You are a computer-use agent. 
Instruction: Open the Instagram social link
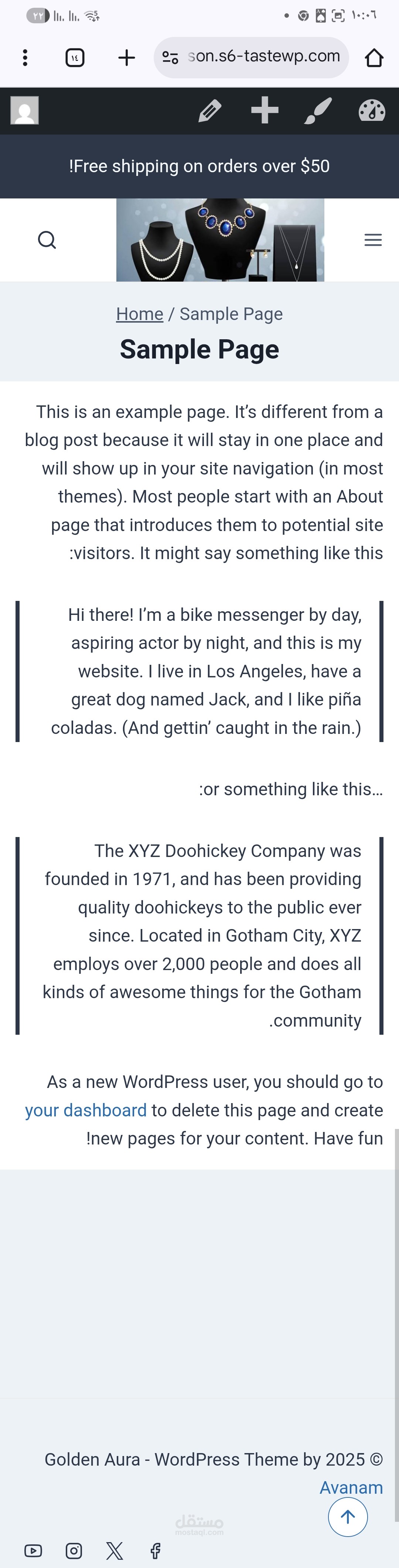pyautogui.click(x=74, y=1550)
